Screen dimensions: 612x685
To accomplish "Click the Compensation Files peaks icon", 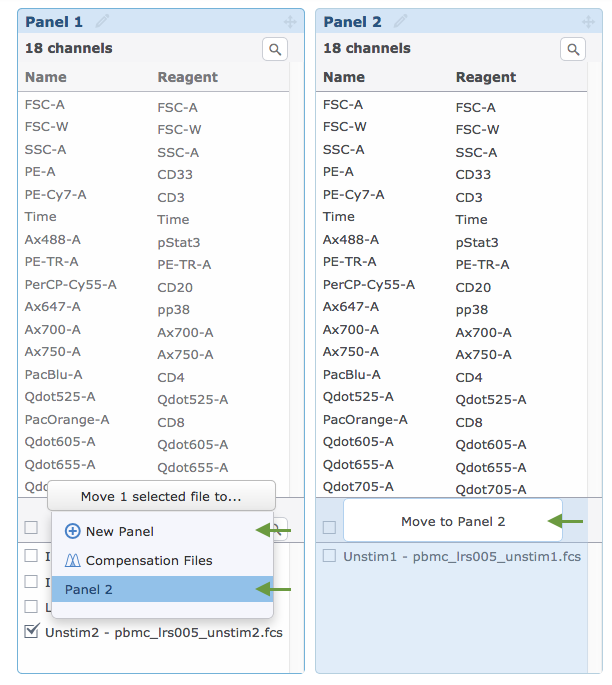I will (72, 561).
